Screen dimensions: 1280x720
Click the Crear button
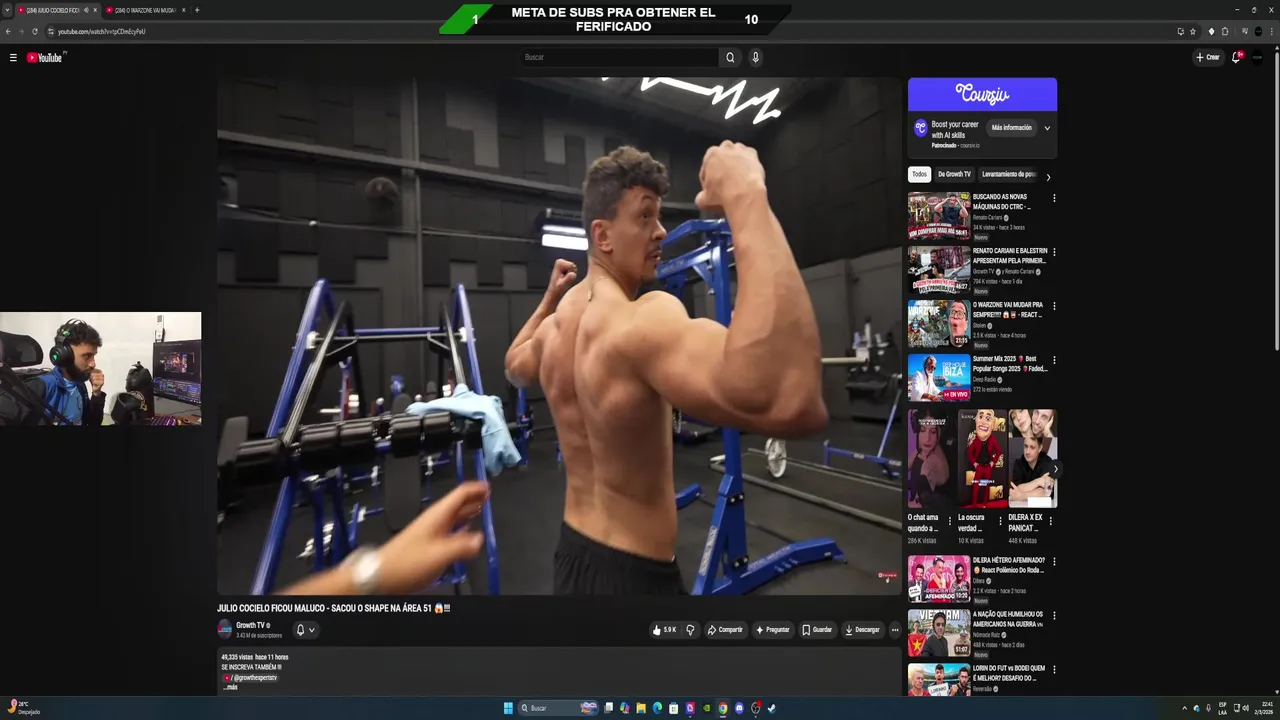(1208, 57)
